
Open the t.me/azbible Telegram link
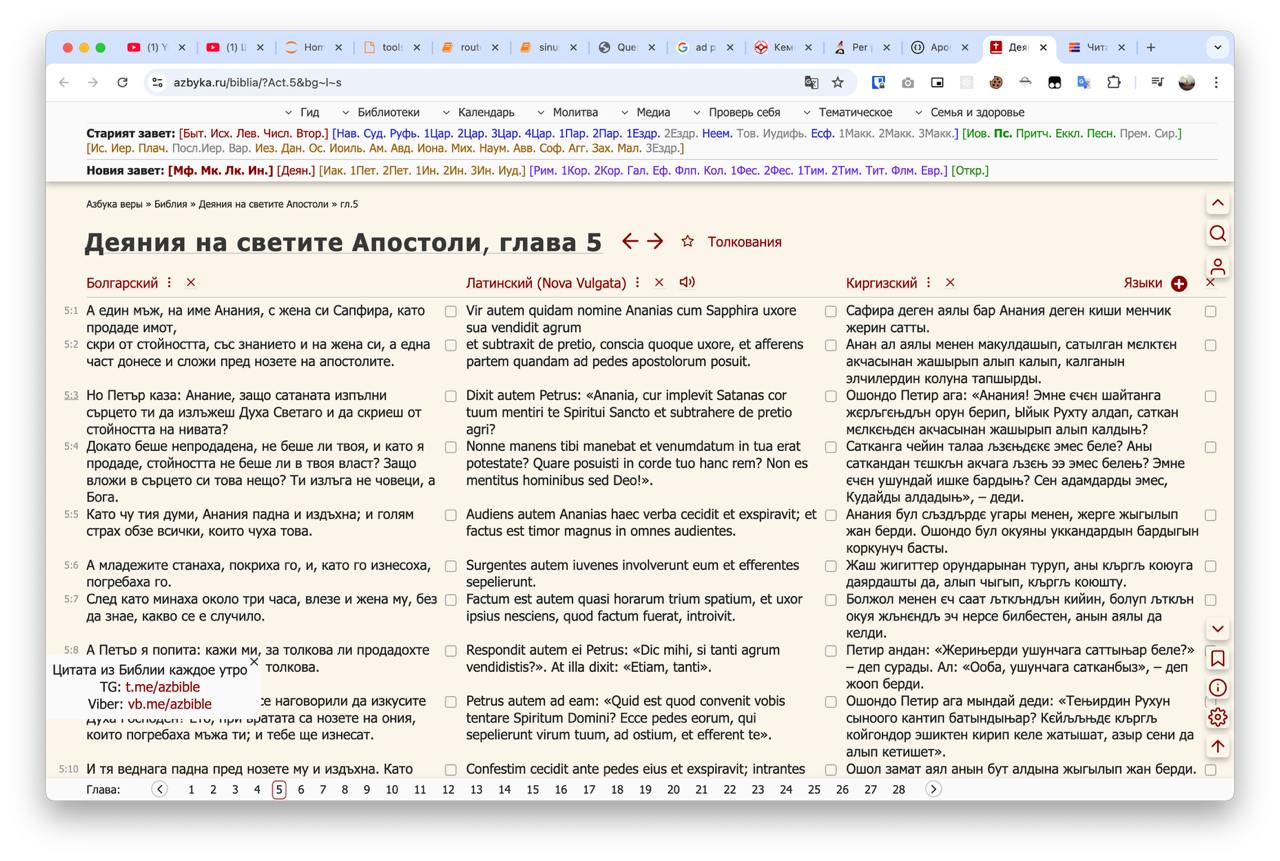pyautogui.click(x=162, y=687)
